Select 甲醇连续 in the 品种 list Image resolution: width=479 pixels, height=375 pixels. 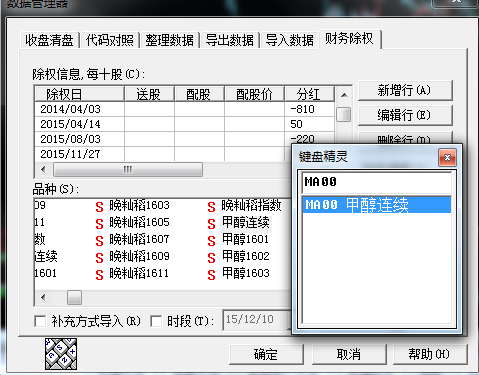point(246,222)
